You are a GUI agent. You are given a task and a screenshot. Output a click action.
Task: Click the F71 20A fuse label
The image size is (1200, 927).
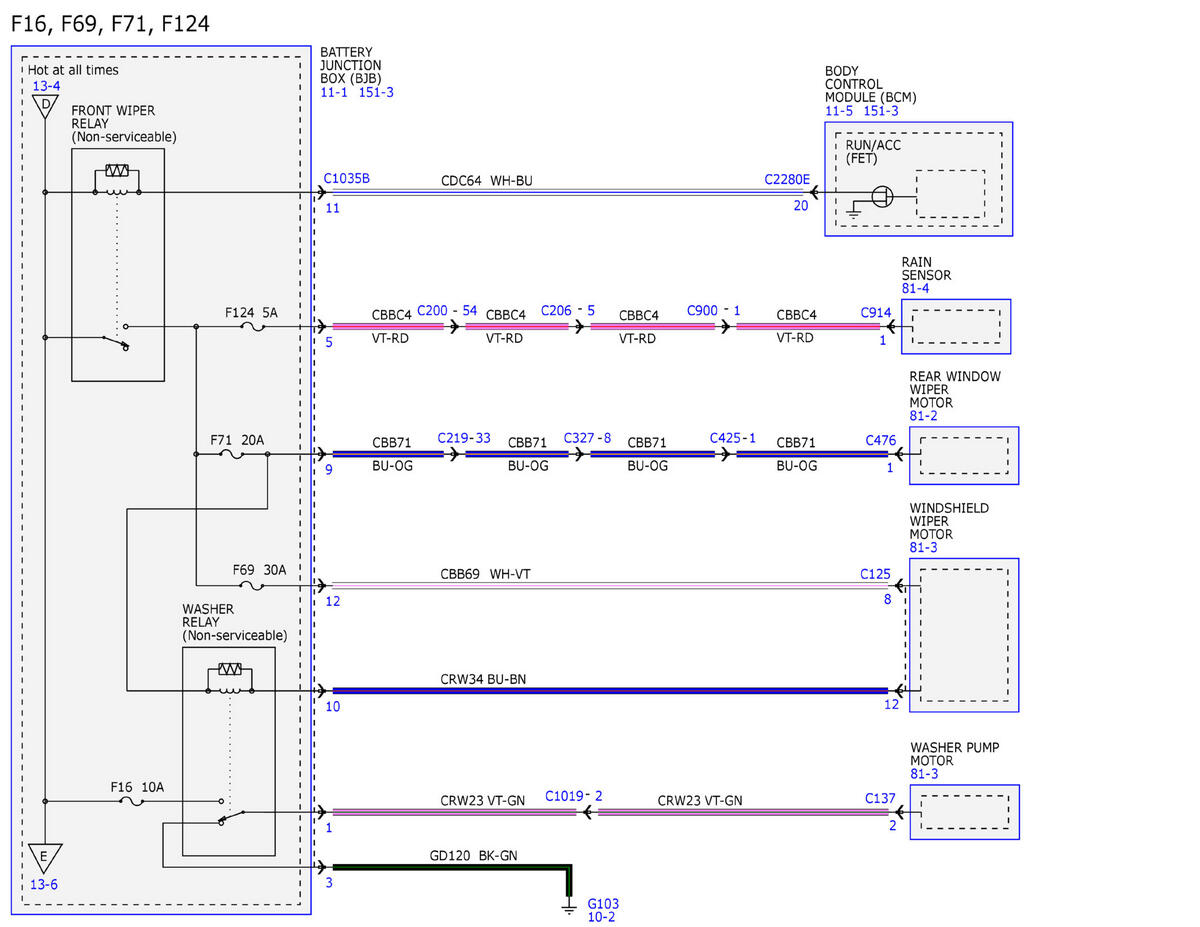[237, 440]
